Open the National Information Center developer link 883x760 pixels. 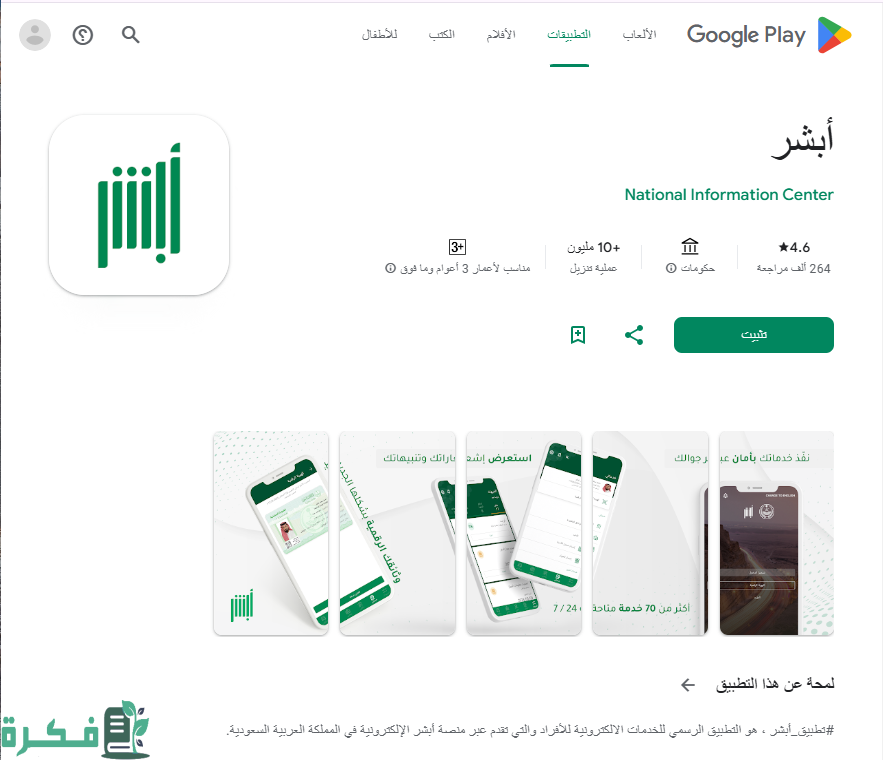[x=729, y=195]
